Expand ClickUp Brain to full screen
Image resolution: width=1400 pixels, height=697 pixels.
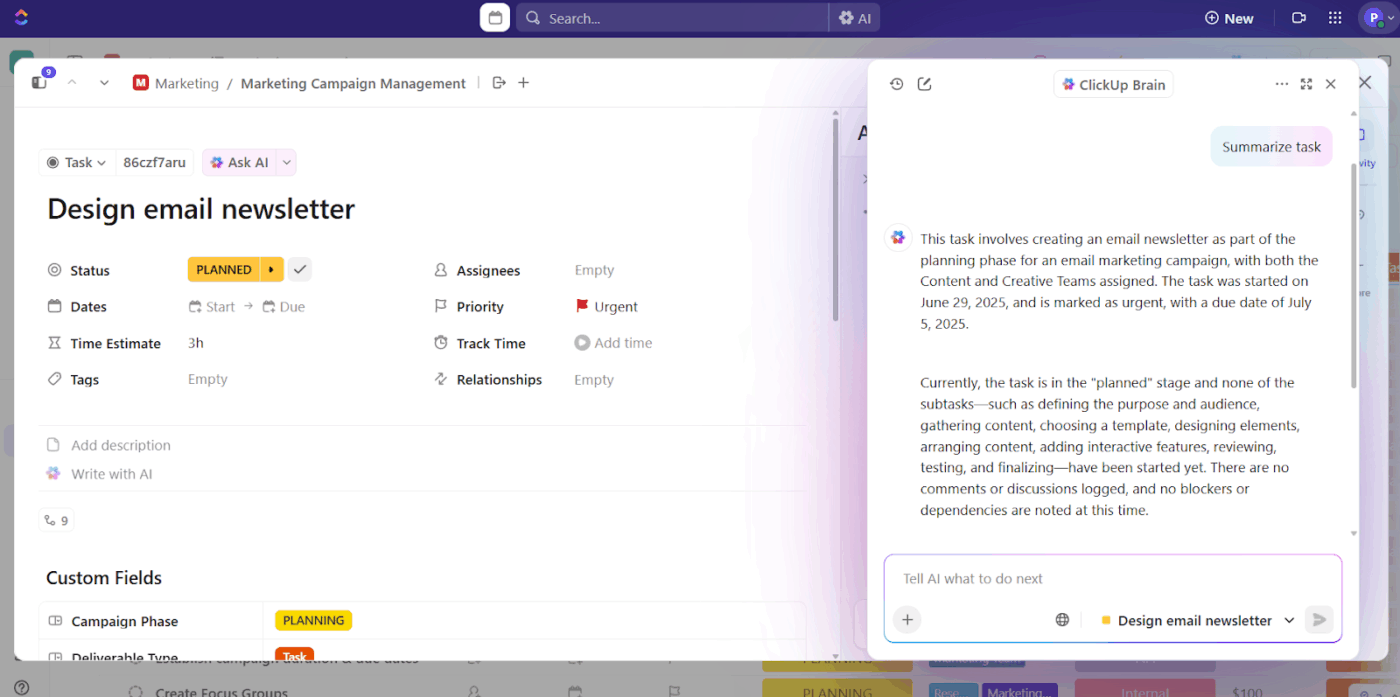click(1306, 84)
